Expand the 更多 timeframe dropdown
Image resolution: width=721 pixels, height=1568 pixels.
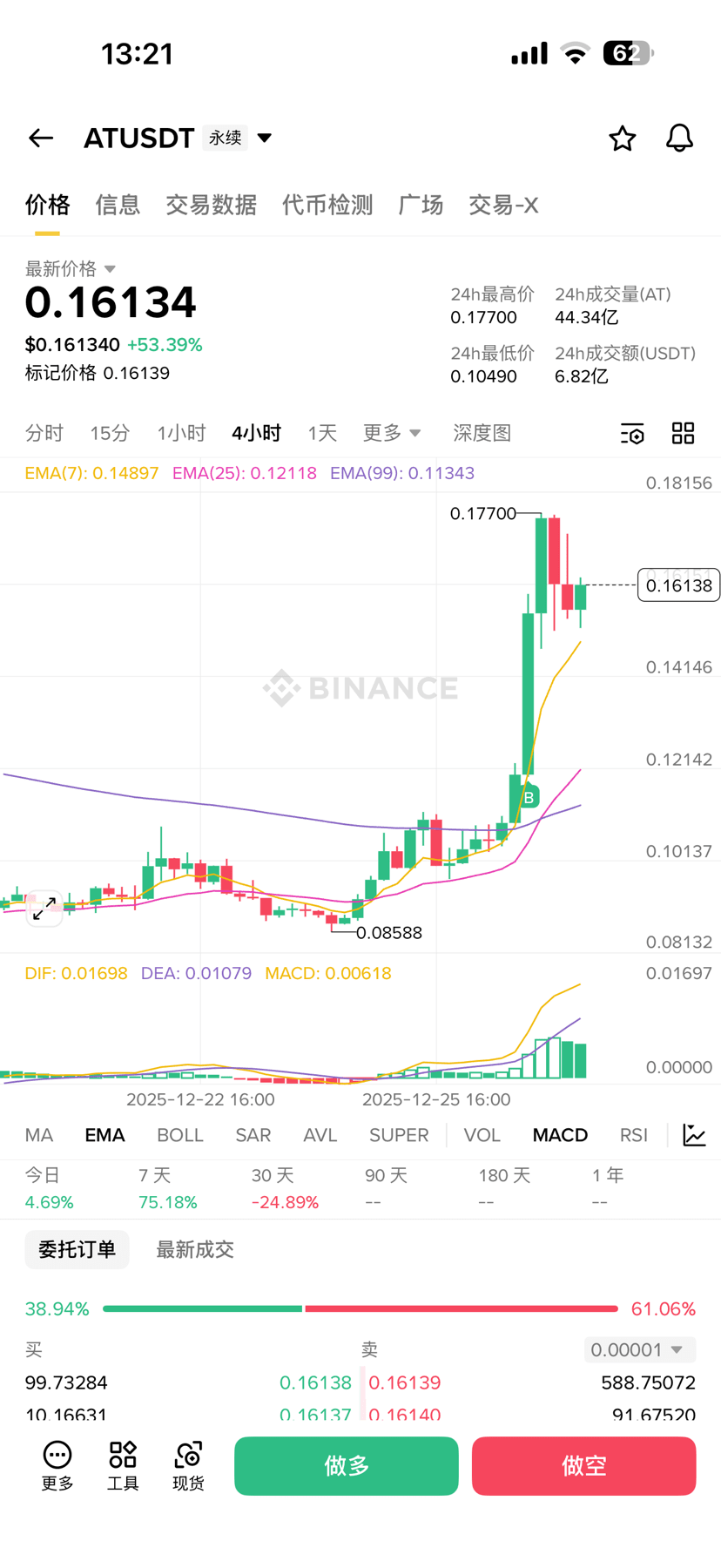pos(392,433)
